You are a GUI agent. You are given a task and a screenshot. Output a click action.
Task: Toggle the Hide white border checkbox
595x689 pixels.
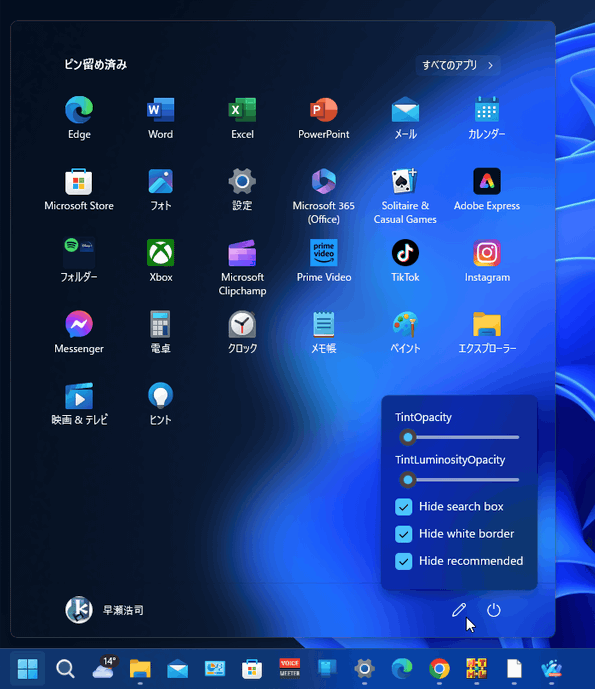[403, 534]
